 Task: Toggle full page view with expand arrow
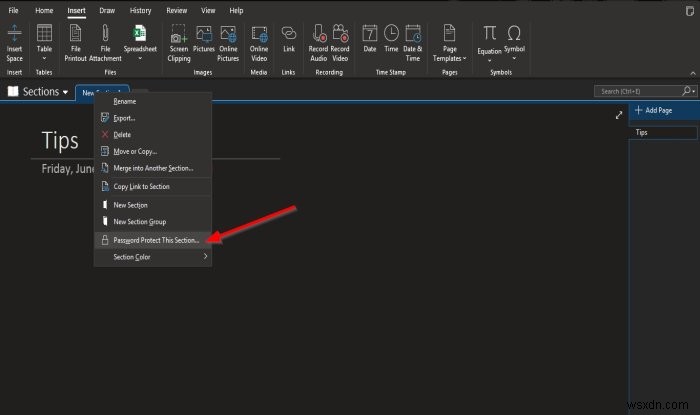pyautogui.click(x=619, y=115)
